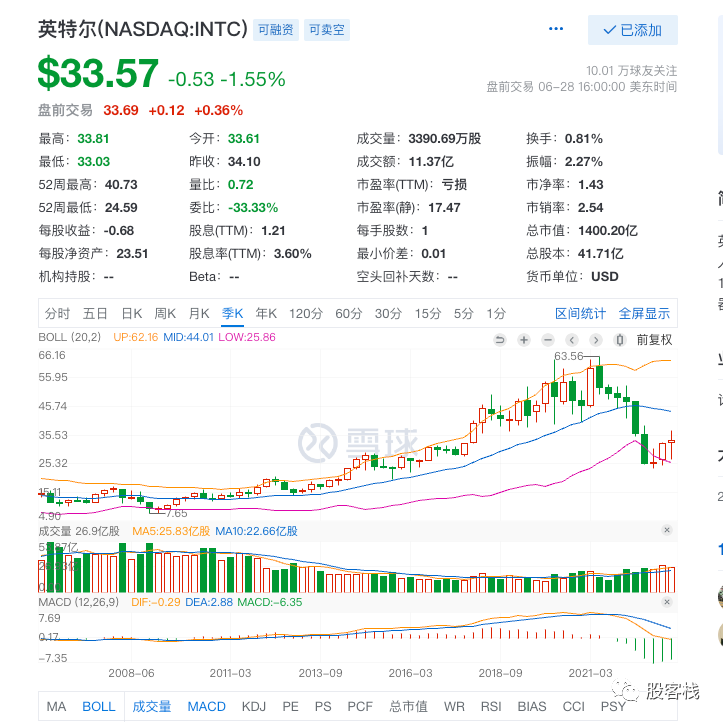
Task: Click the current price $33.57
Action: coord(98,73)
